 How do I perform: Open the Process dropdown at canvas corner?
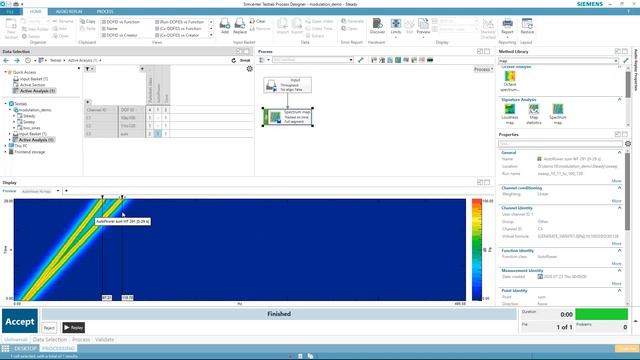pos(483,69)
